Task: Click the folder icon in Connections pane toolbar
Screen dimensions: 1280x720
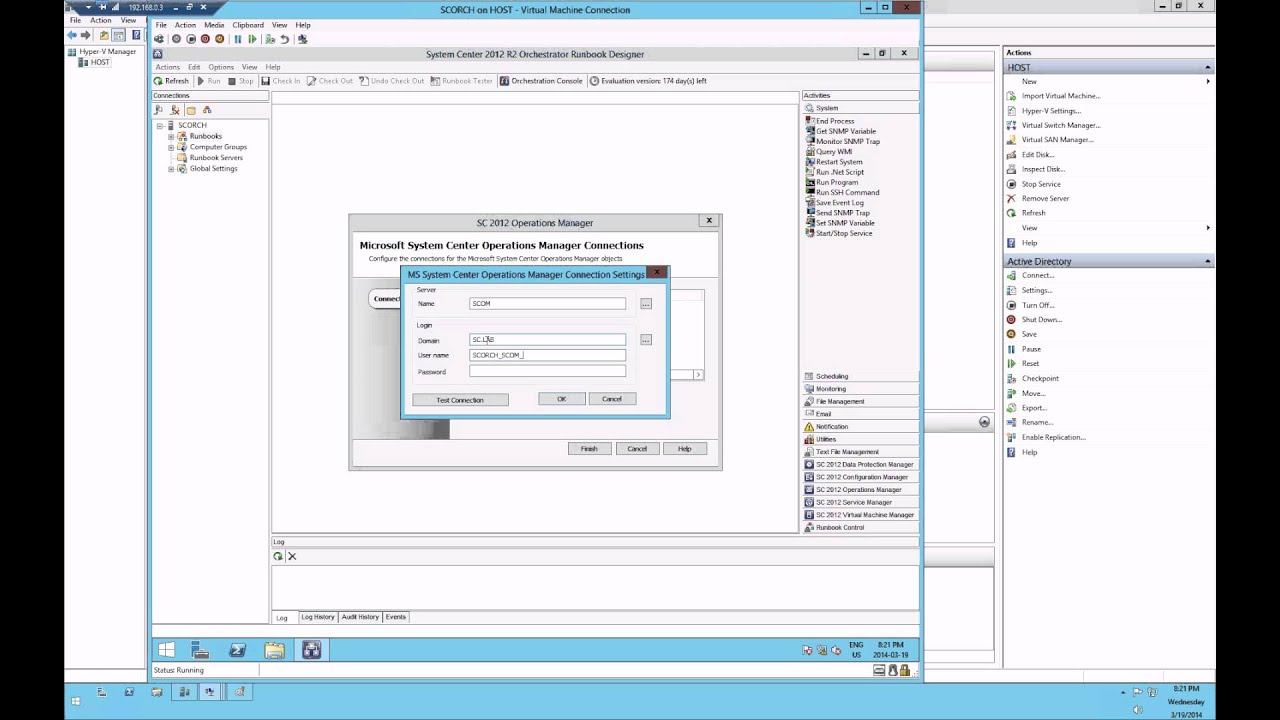Action: pos(191,110)
